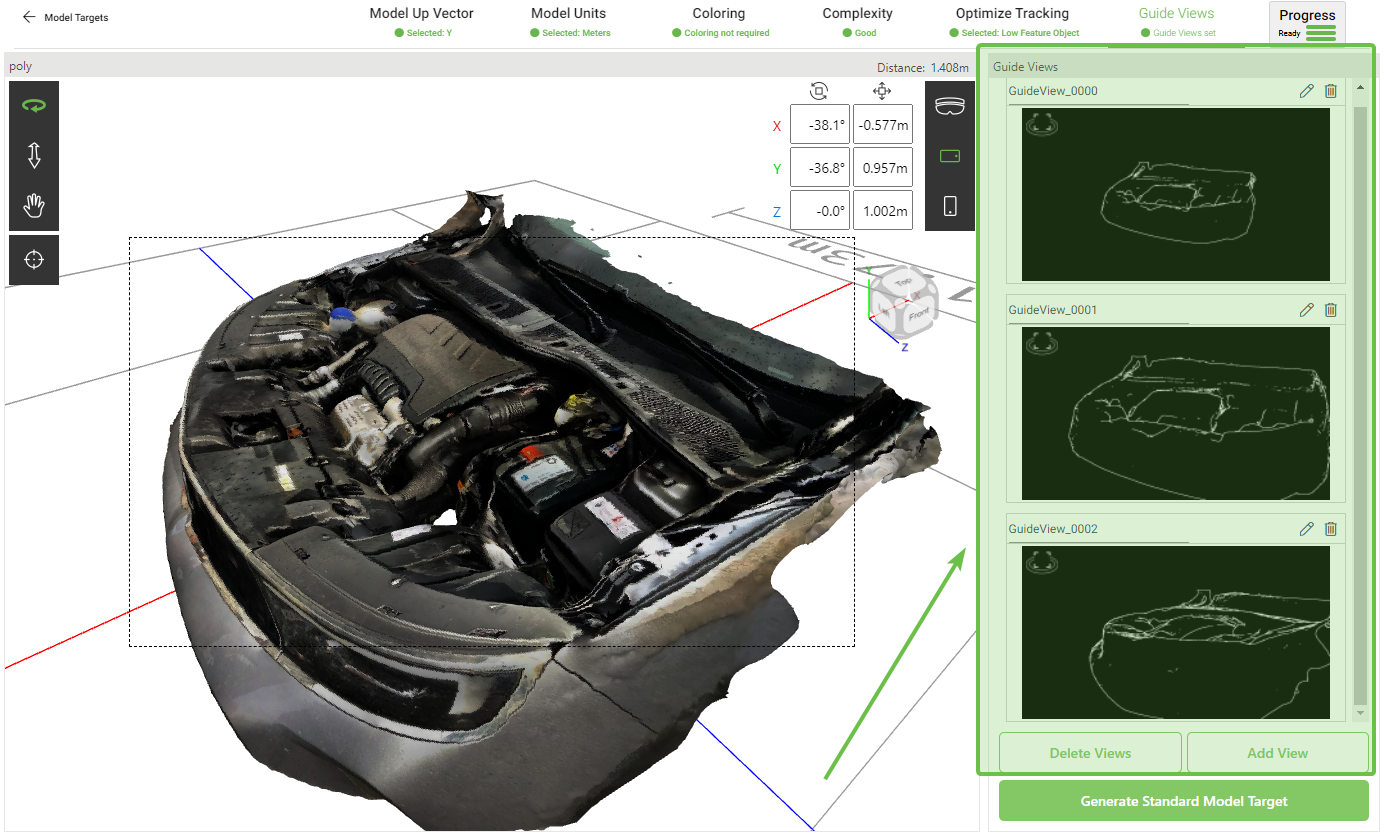Click the Guide Views panel scrollbar
This screenshot has width=1384, height=836.
coord(1359,400)
